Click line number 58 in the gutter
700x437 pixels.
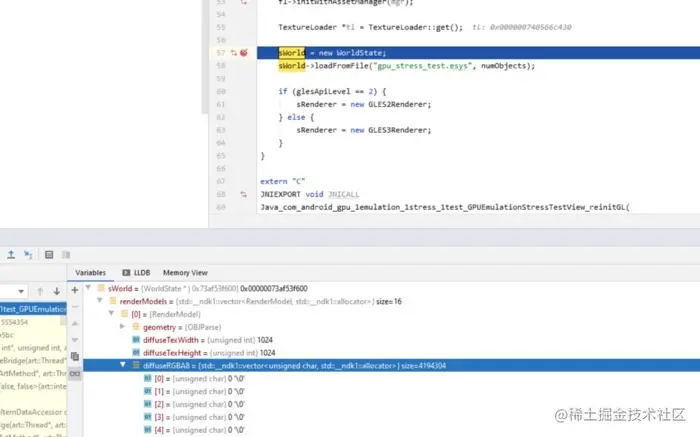click(x=221, y=66)
